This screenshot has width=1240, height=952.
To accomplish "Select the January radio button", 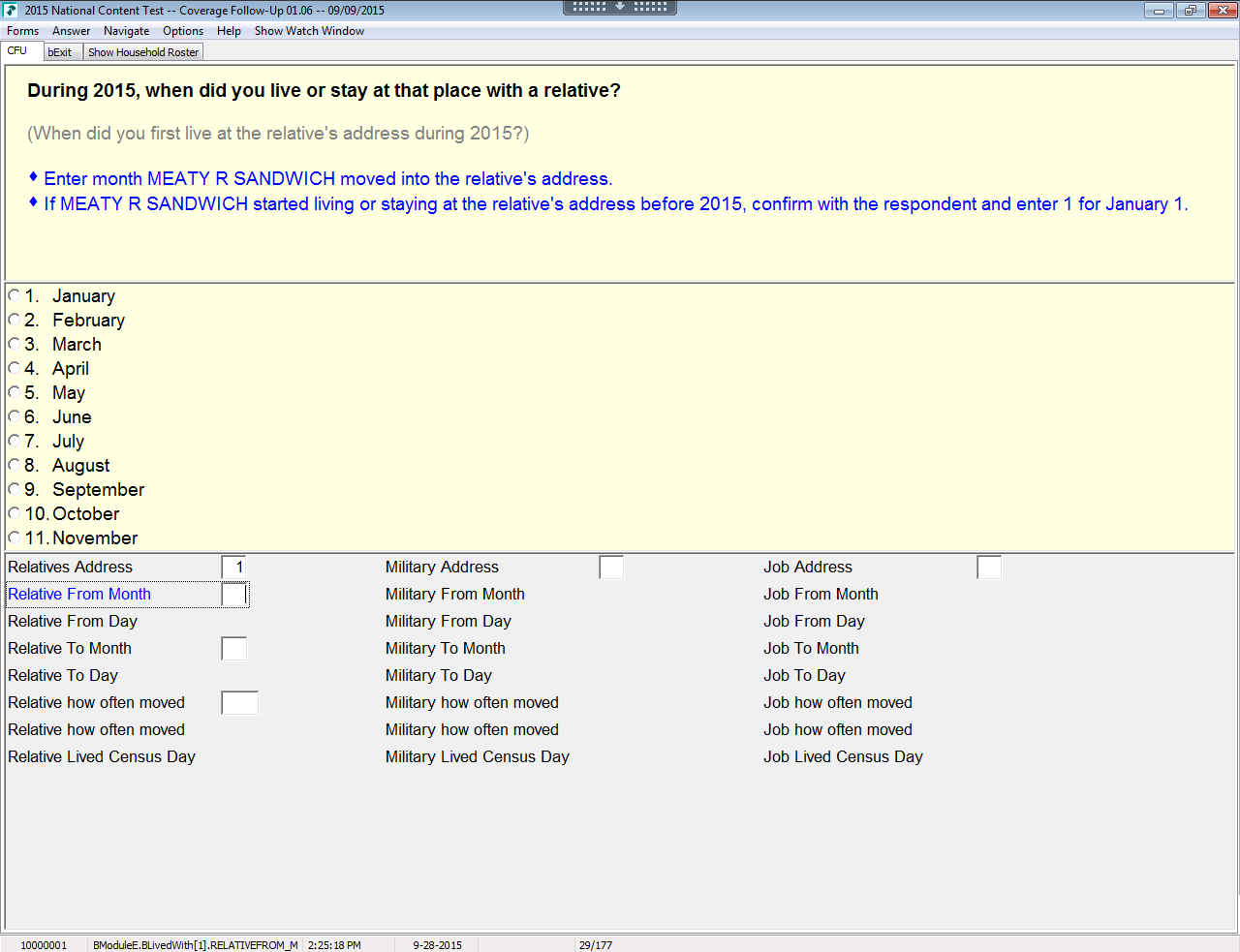I will click(14, 295).
